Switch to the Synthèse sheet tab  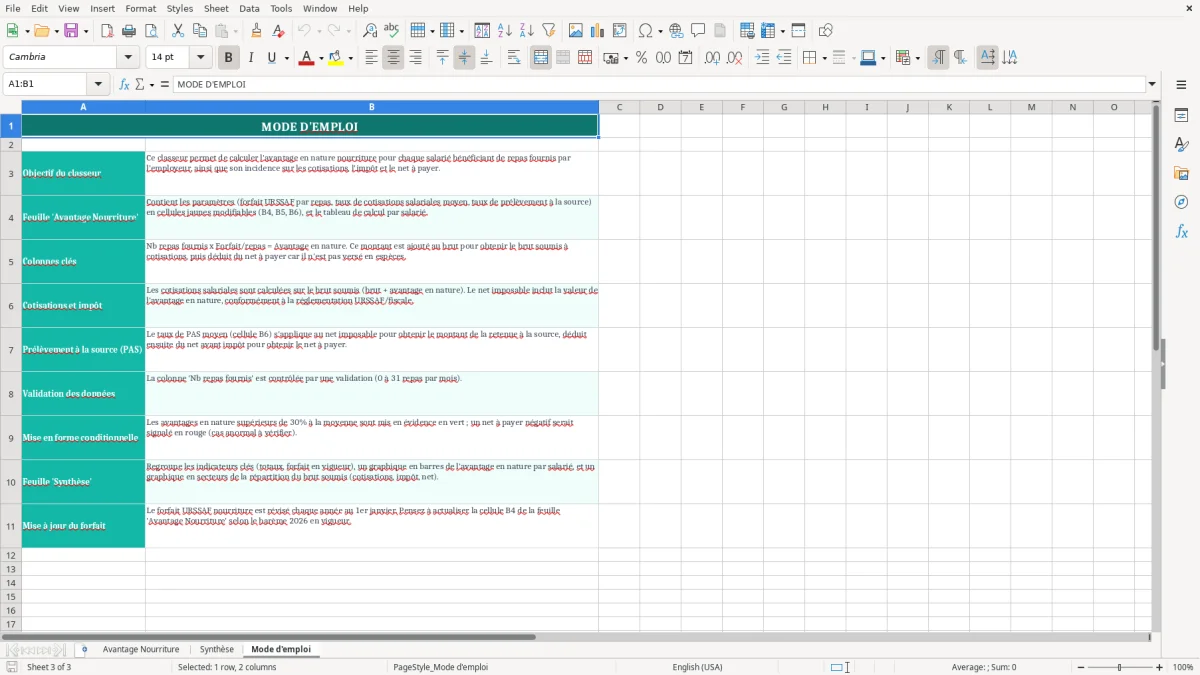pos(217,649)
